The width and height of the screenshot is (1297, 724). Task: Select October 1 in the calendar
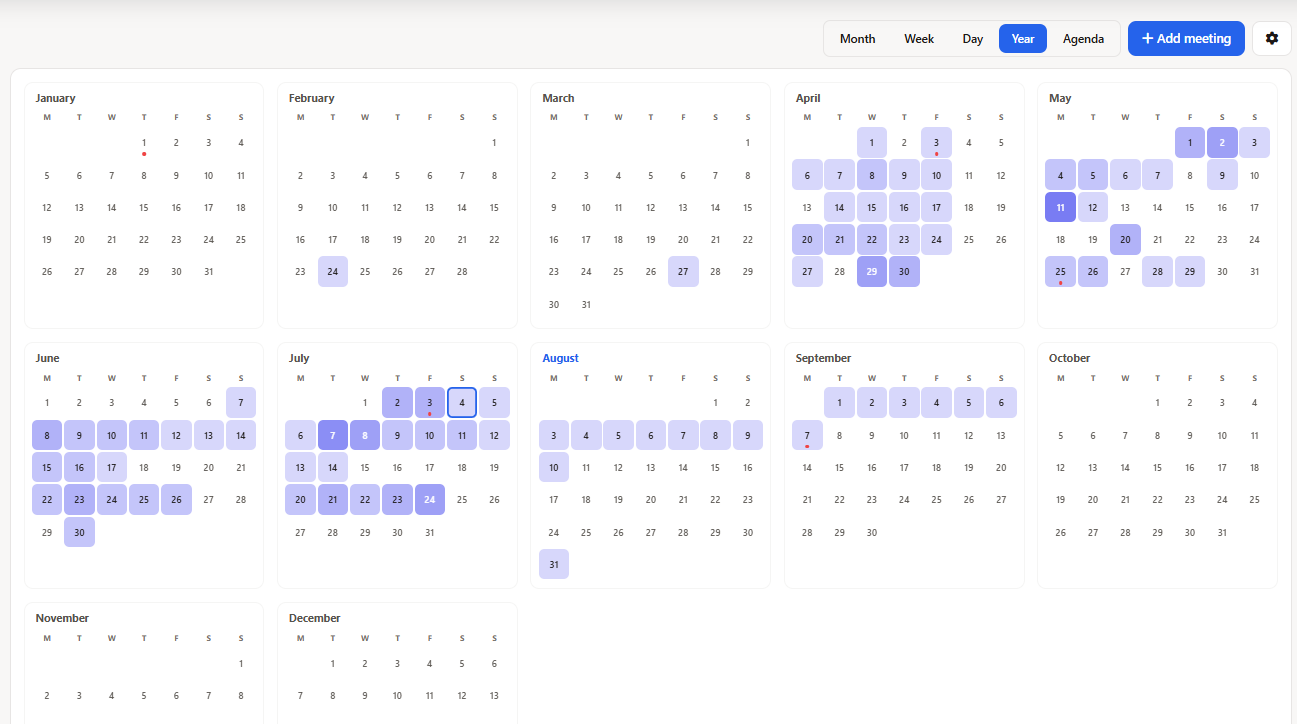coord(1157,403)
